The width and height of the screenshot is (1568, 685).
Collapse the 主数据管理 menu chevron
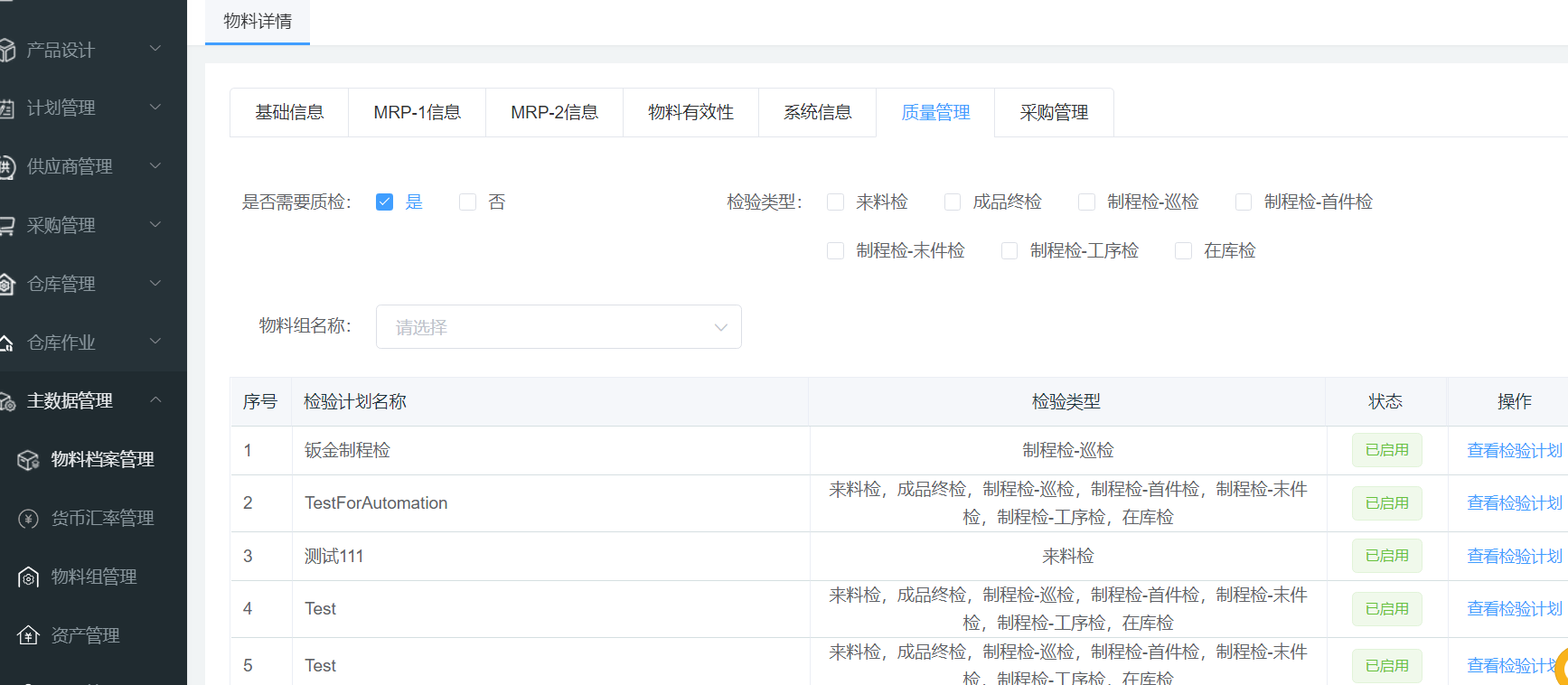[x=155, y=400]
